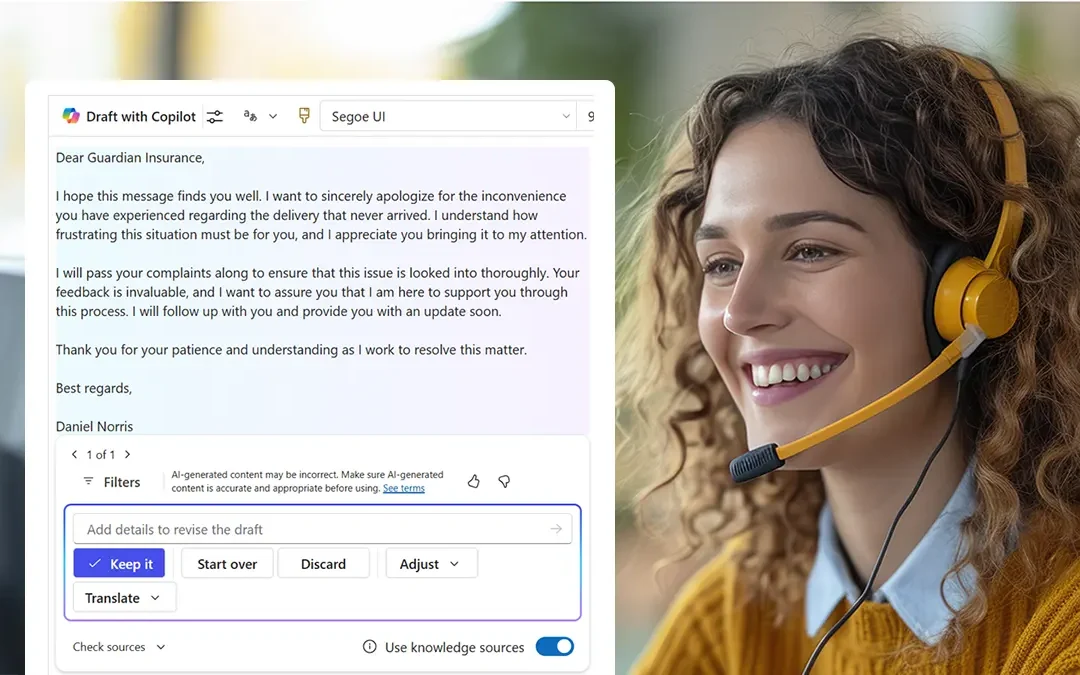Click Start over button

(227, 563)
